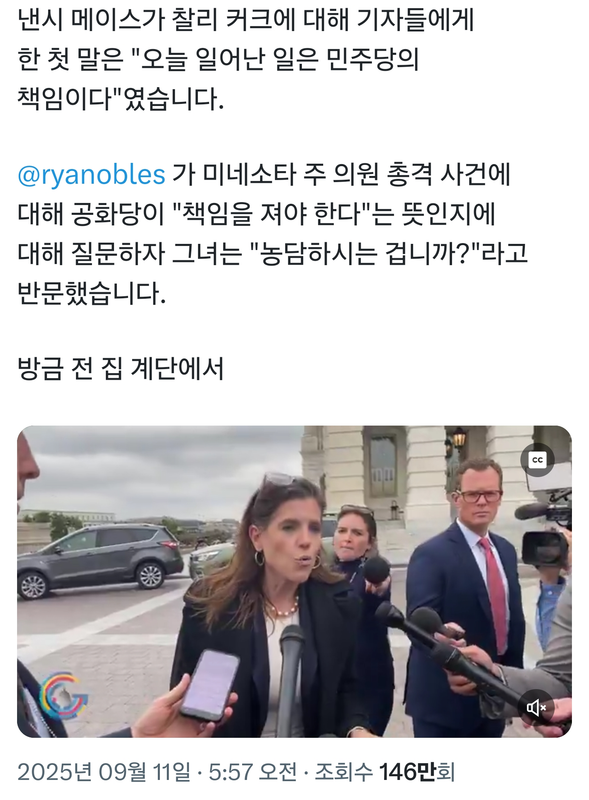This screenshot has width=589, height=800.
Task: Open the post date "2025년 09월 11일"
Action: [104, 771]
